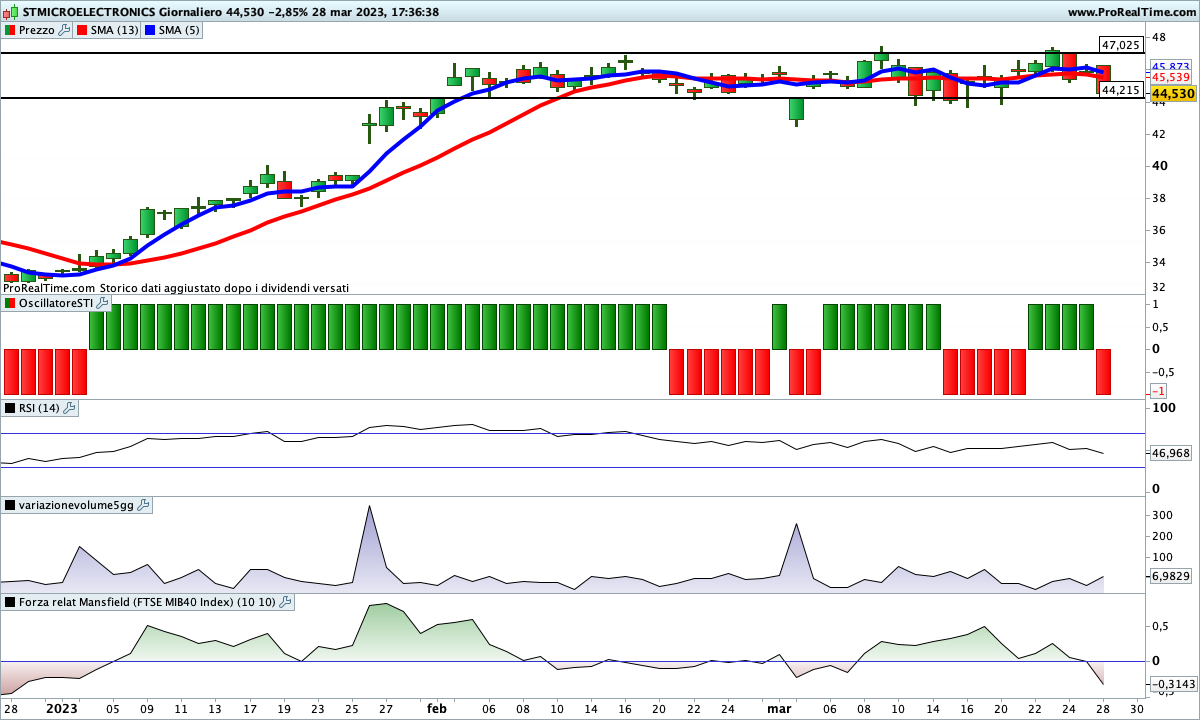The height and width of the screenshot is (720, 1200).
Task: Click the 47,025 resistance line label
Action: pyautogui.click(x=1120, y=45)
